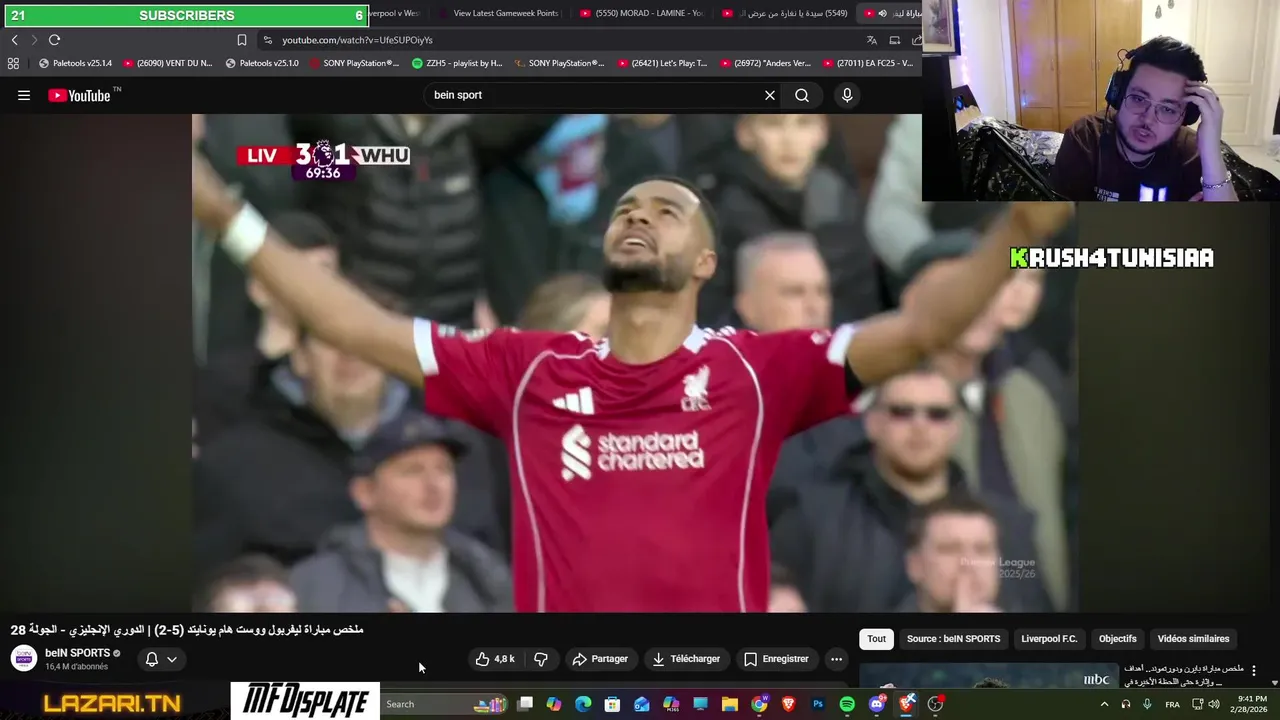Open the beIN SPORTS channel name link

click(78, 653)
